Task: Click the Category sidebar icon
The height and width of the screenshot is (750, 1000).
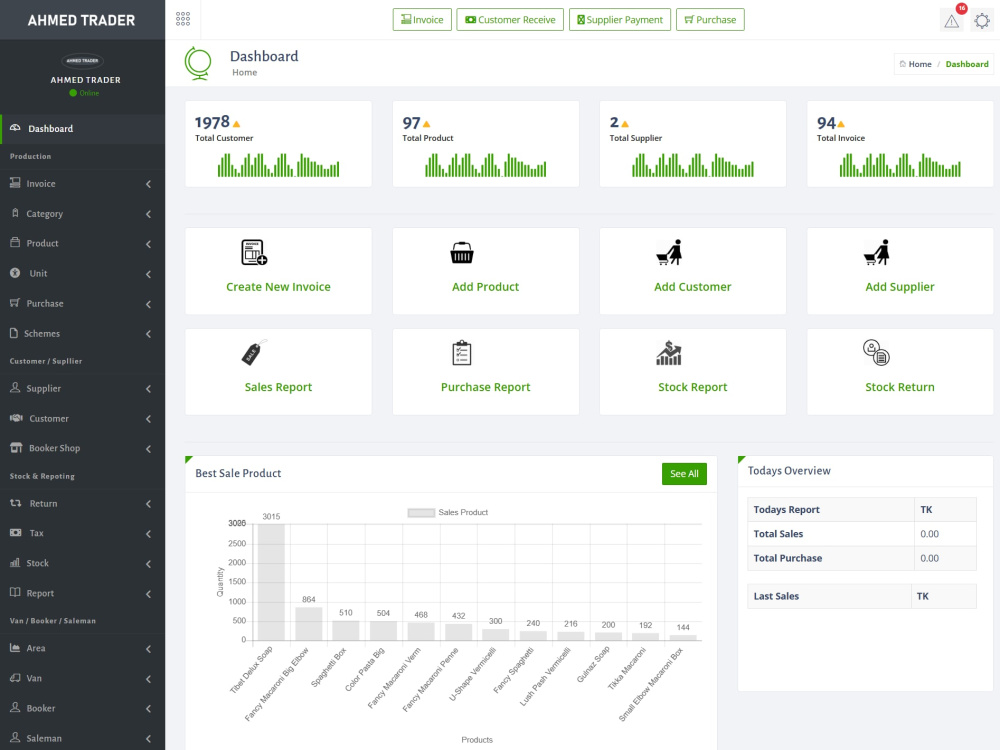Action: click(15, 213)
